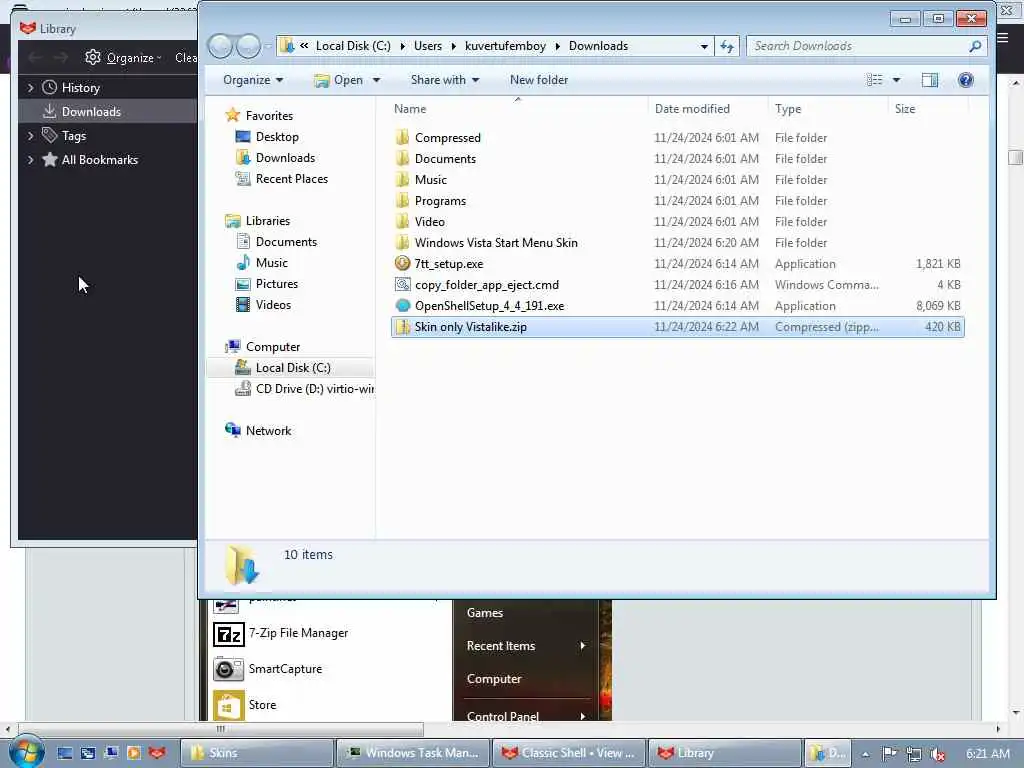Expand Control Panel submenu arrow
The width and height of the screenshot is (1024, 768).
coord(583,716)
